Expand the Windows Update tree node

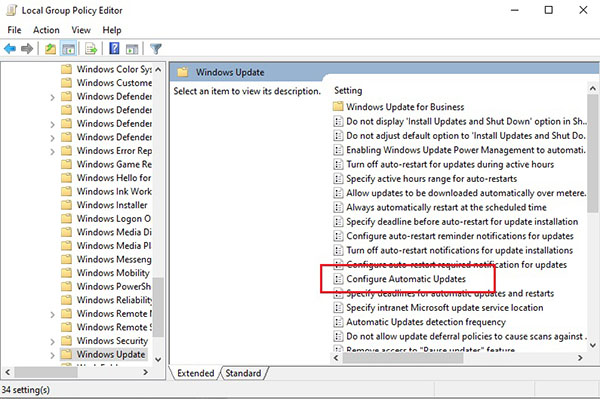(52, 355)
